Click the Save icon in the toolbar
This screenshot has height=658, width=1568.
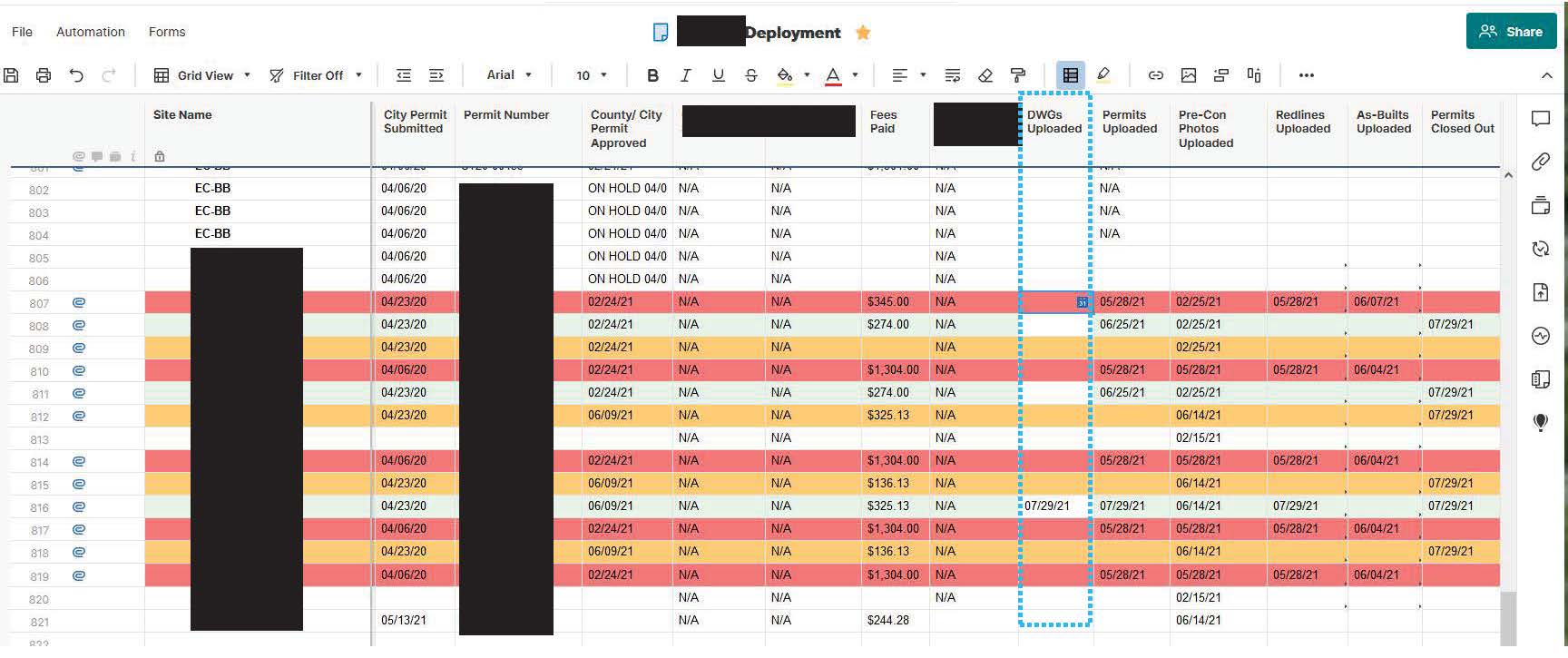click(11, 75)
